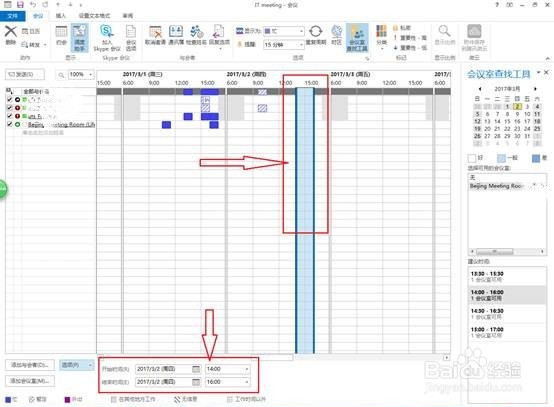Screen dimensions: 554x407
Task: Switch to the Review ribbon tab
Action: click(x=128, y=16)
